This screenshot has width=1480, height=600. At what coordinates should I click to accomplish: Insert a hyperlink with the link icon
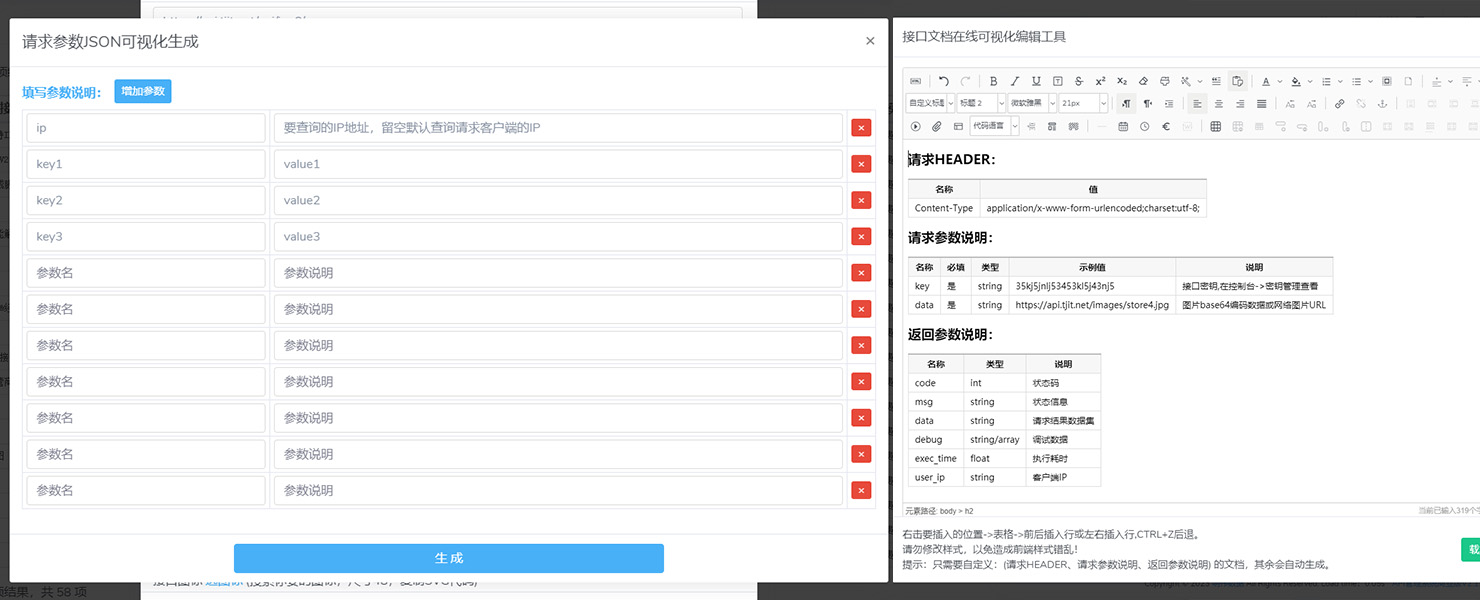[1340, 104]
